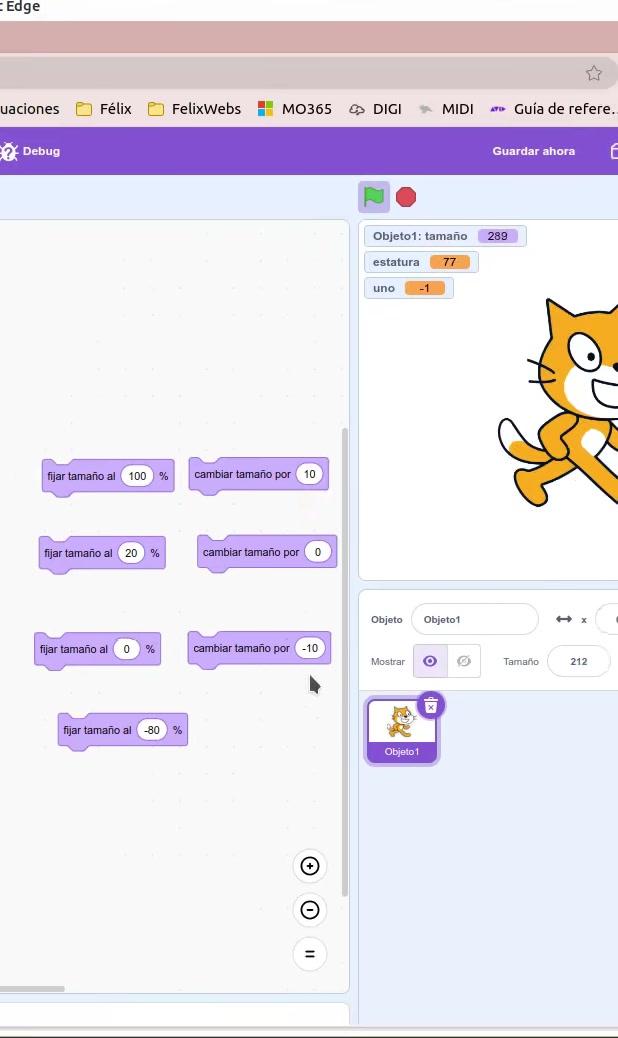The height and width of the screenshot is (1038, 618).
Task: Click the 'uno' variable monitor
Action: (409, 288)
